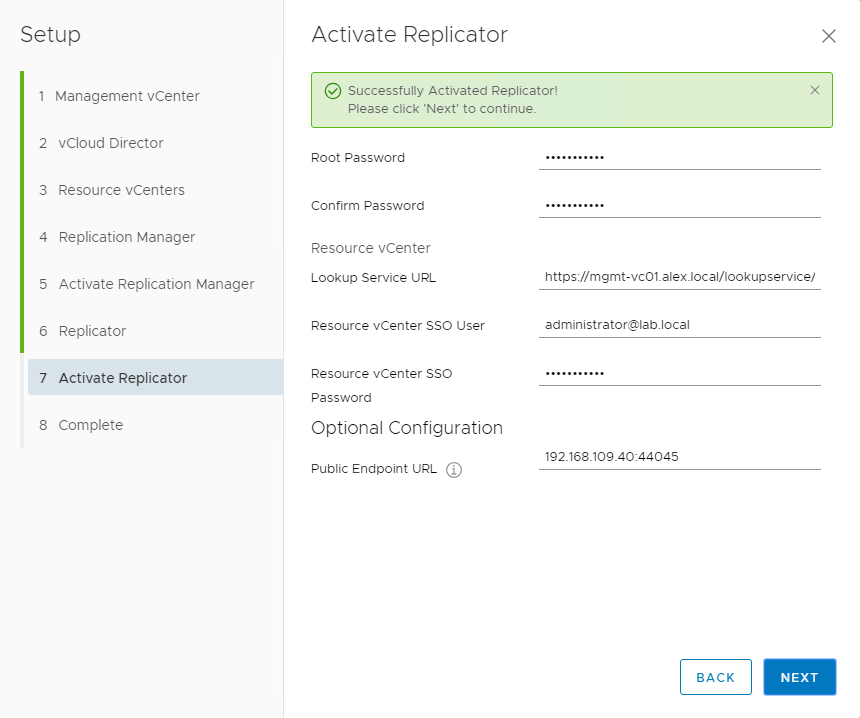
Task: Click the green success checkmark icon
Action: coord(333,91)
